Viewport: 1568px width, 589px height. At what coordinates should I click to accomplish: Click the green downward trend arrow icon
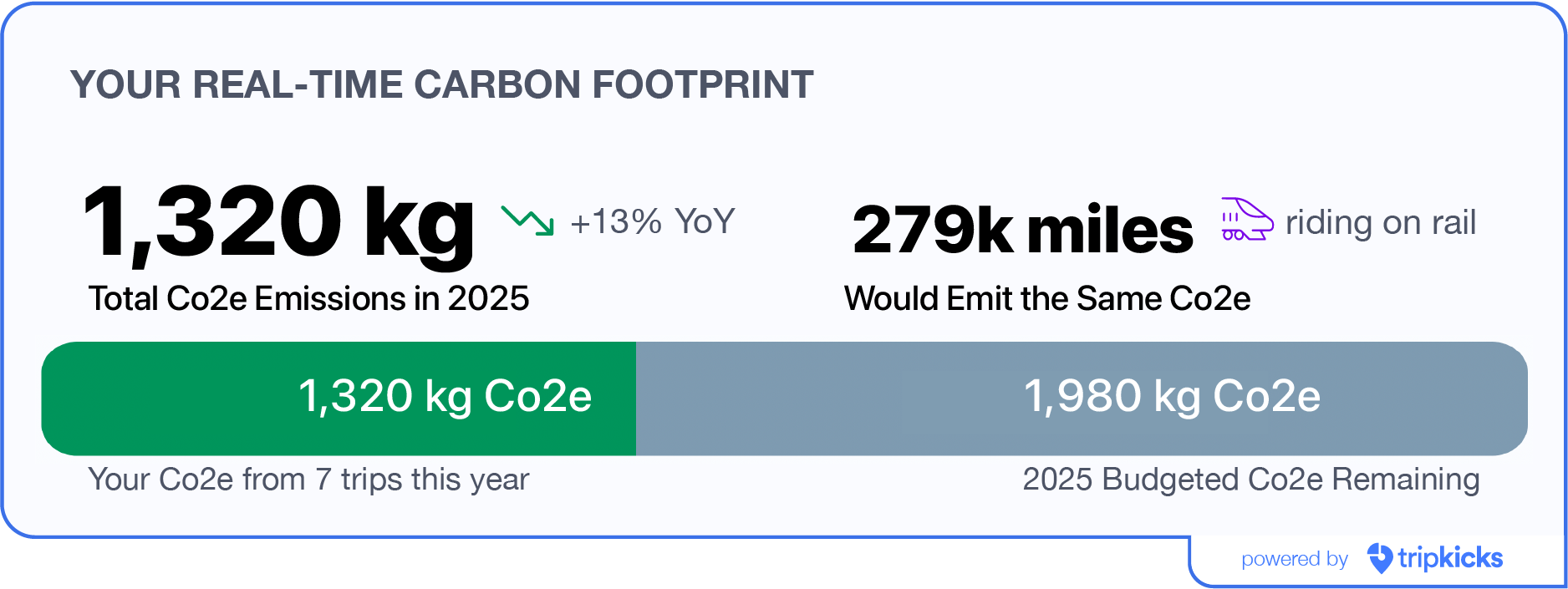pyautogui.click(x=527, y=221)
